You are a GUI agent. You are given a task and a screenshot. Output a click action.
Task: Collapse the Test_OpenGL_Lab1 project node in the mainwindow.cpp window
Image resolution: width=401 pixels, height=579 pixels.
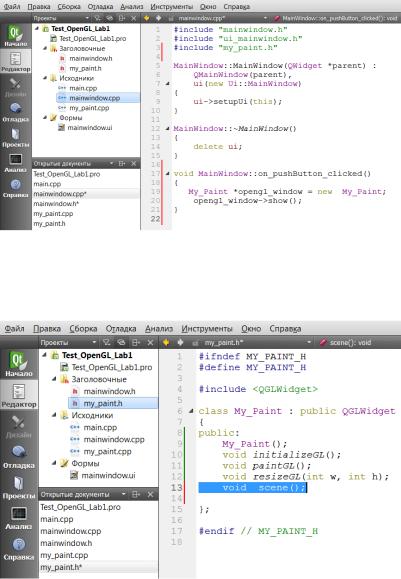click(37, 28)
